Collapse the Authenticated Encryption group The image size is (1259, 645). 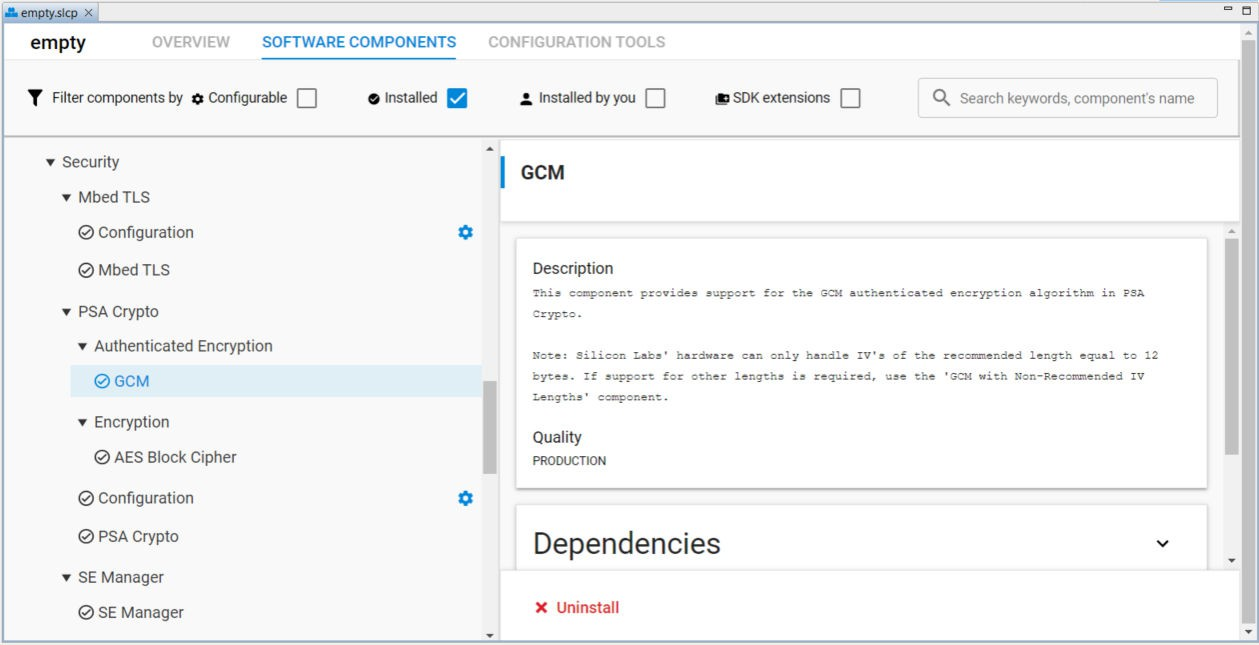pyautogui.click(x=81, y=345)
